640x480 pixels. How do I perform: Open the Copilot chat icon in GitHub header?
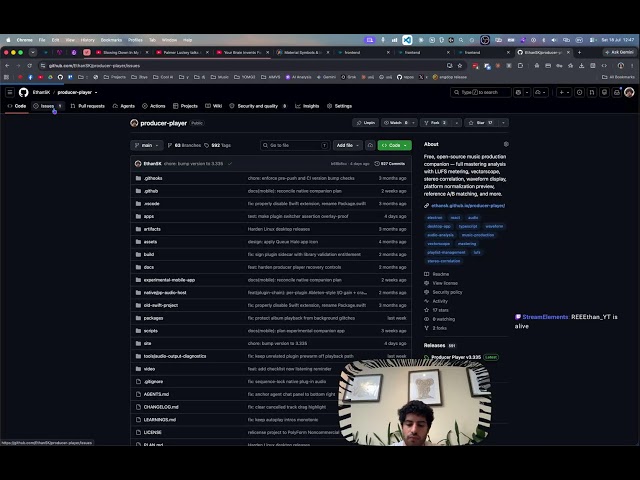coord(518,92)
